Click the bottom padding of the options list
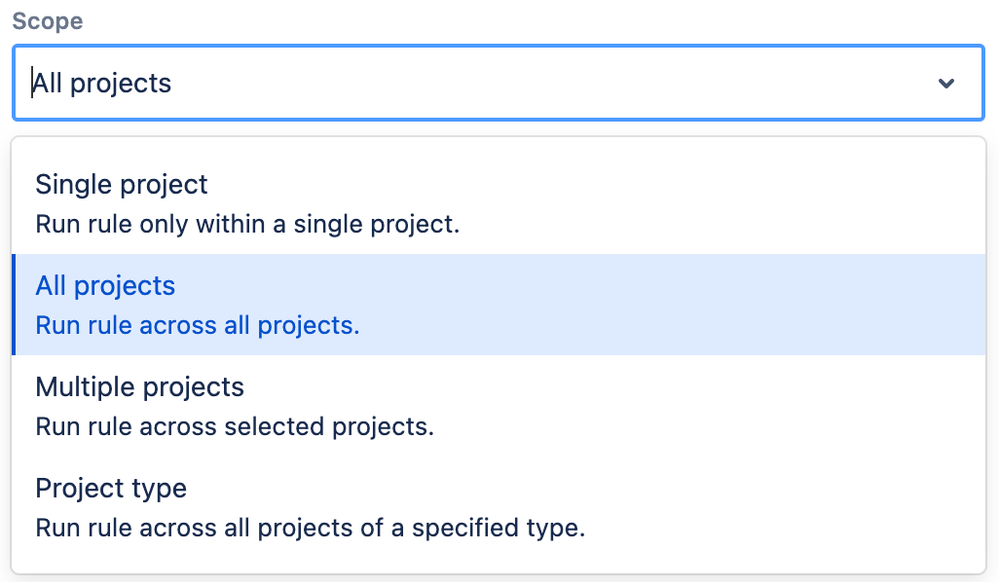The width and height of the screenshot is (999, 582). [x=498, y=560]
